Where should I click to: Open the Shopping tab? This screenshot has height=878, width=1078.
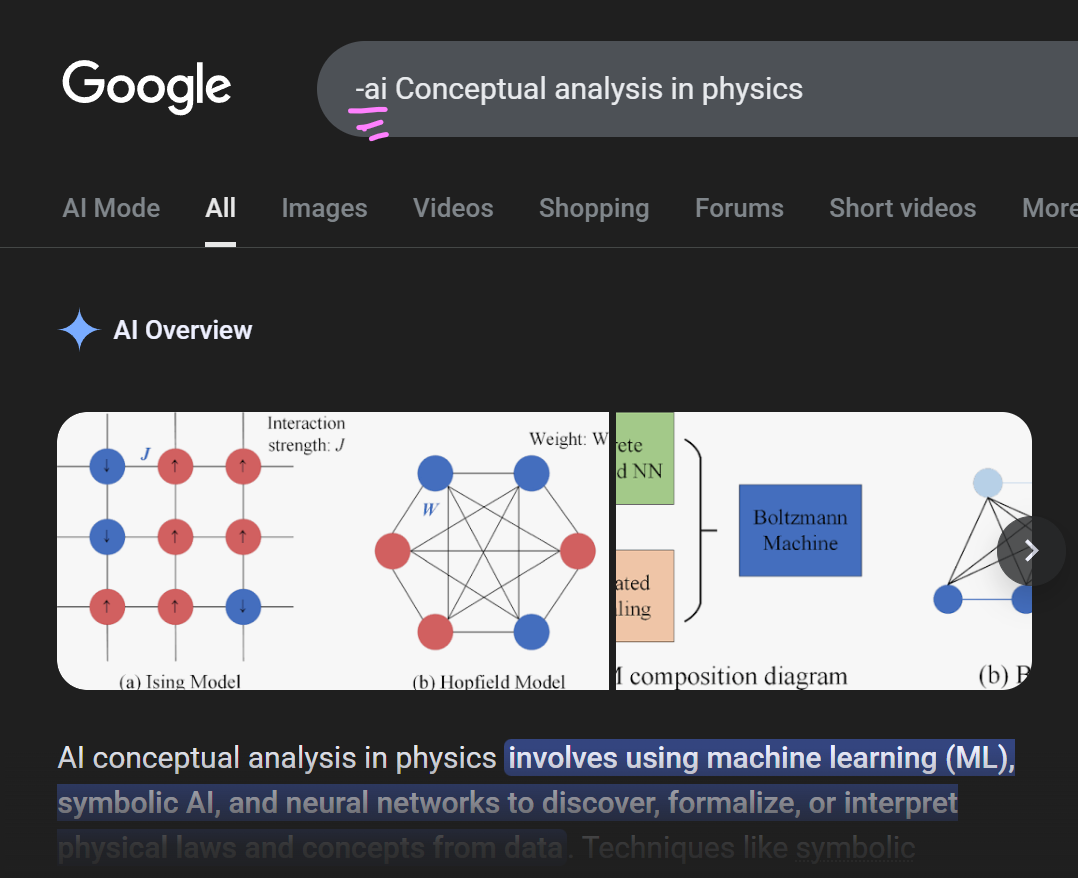594,208
